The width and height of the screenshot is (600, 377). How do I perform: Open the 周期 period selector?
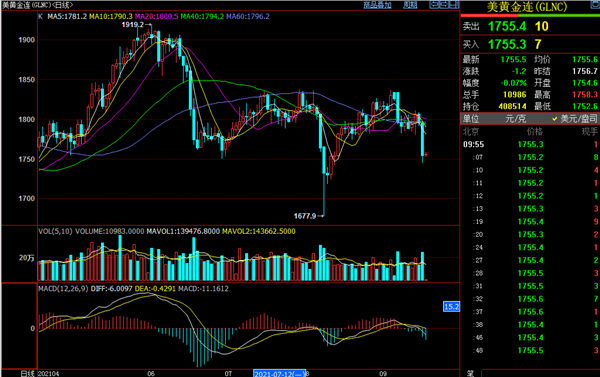[x=410, y=5]
